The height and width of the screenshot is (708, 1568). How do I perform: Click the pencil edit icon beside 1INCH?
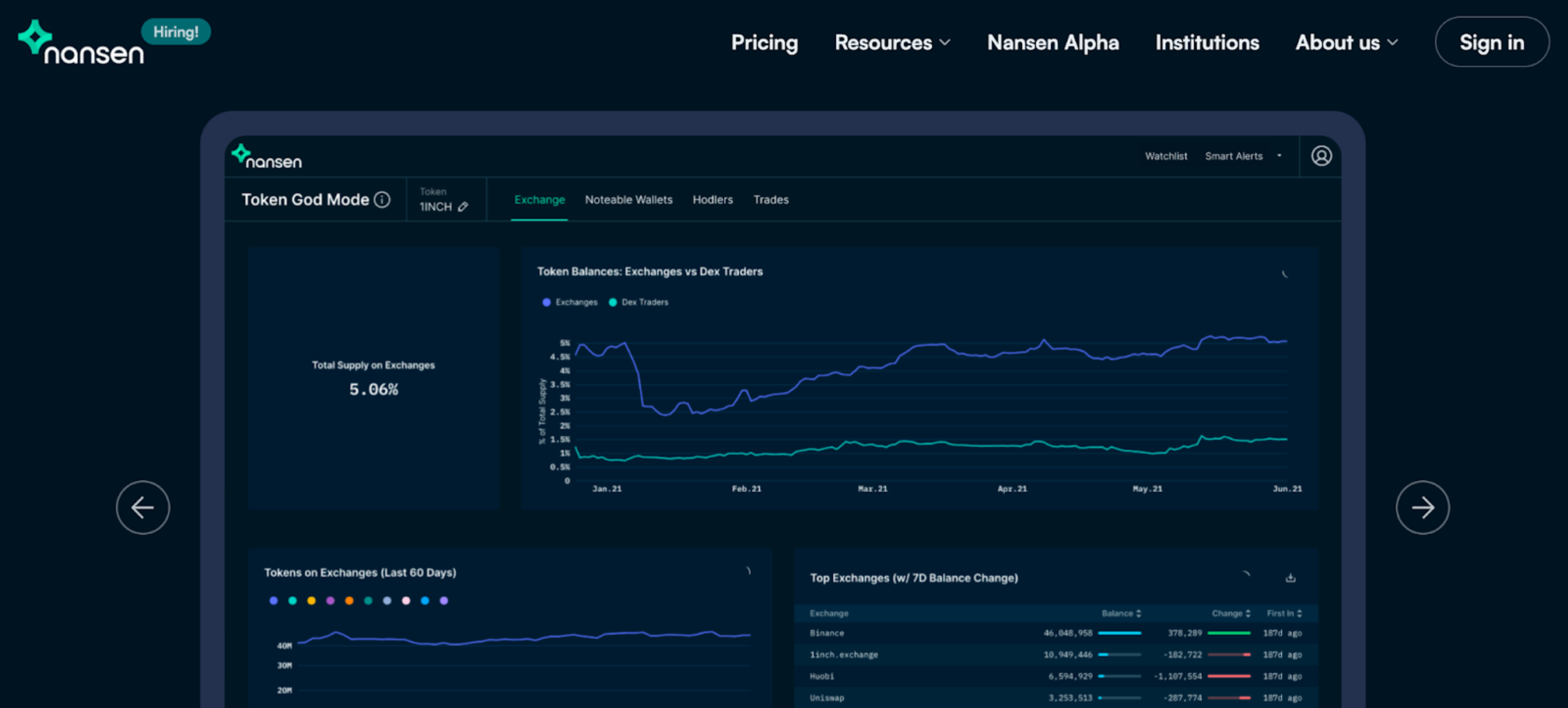tap(463, 207)
